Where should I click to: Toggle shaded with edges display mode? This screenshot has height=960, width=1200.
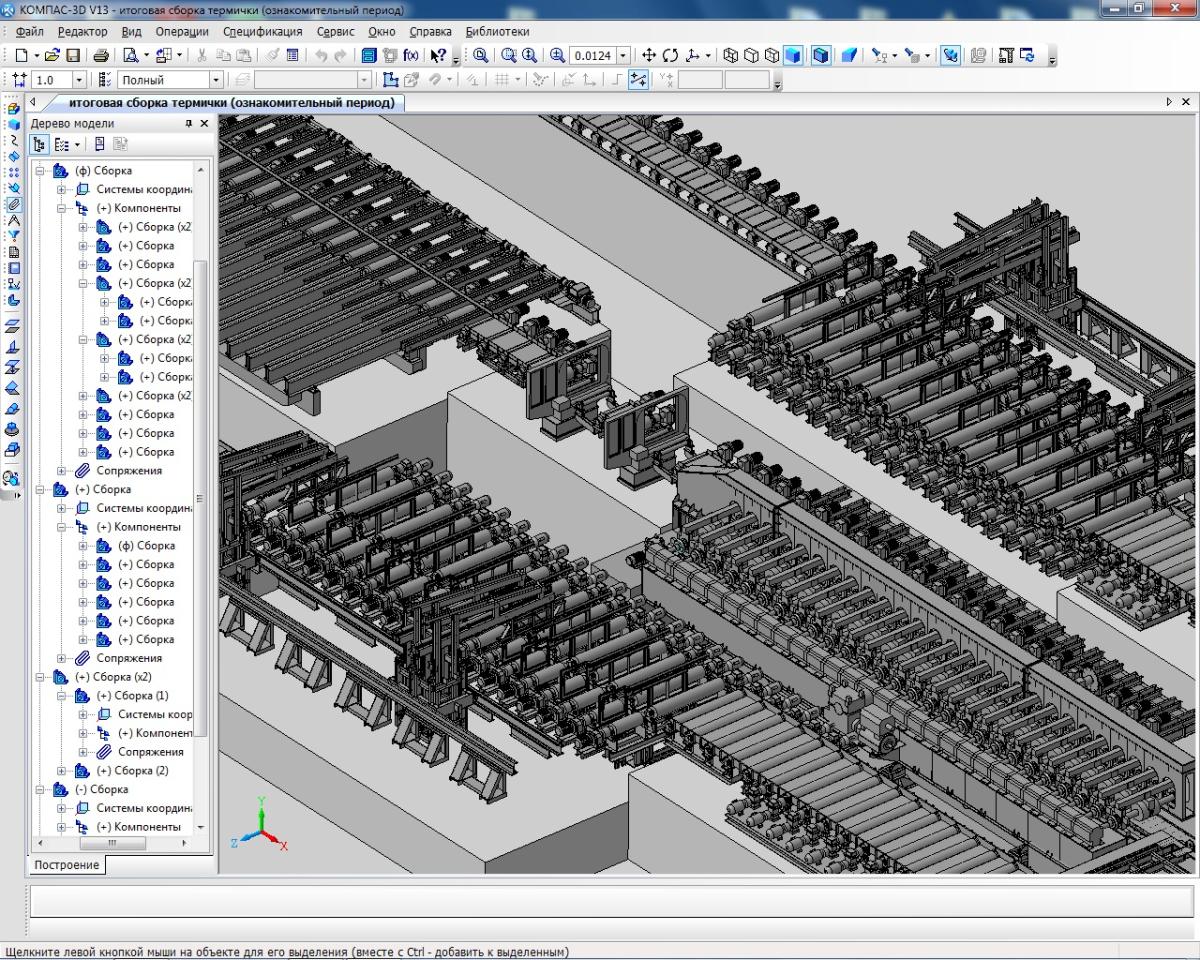(x=821, y=56)
